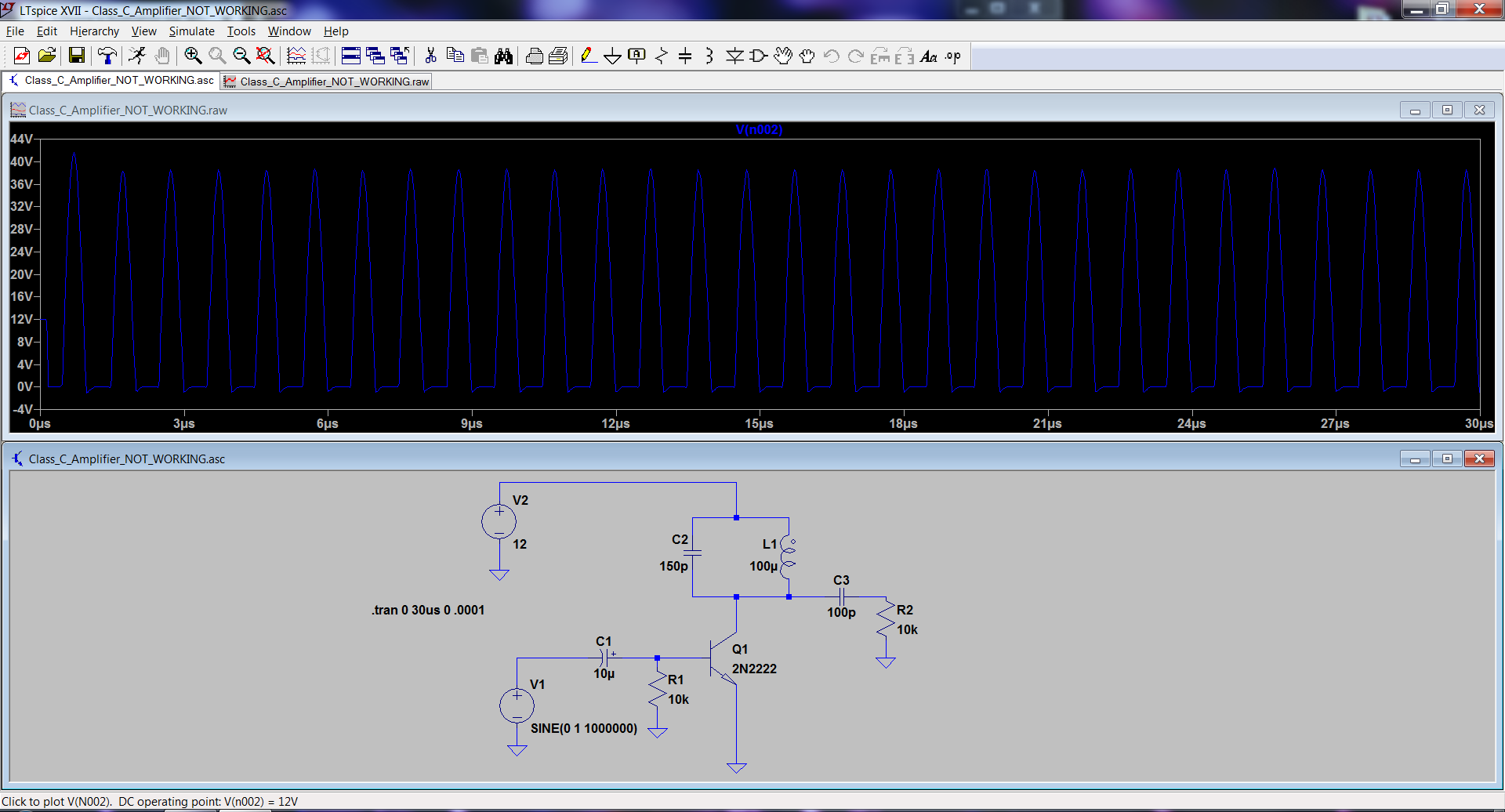The width and height of the screenshot is (1505, 812).
Task: Click the C3 100p value label
Action: (841, 612)
